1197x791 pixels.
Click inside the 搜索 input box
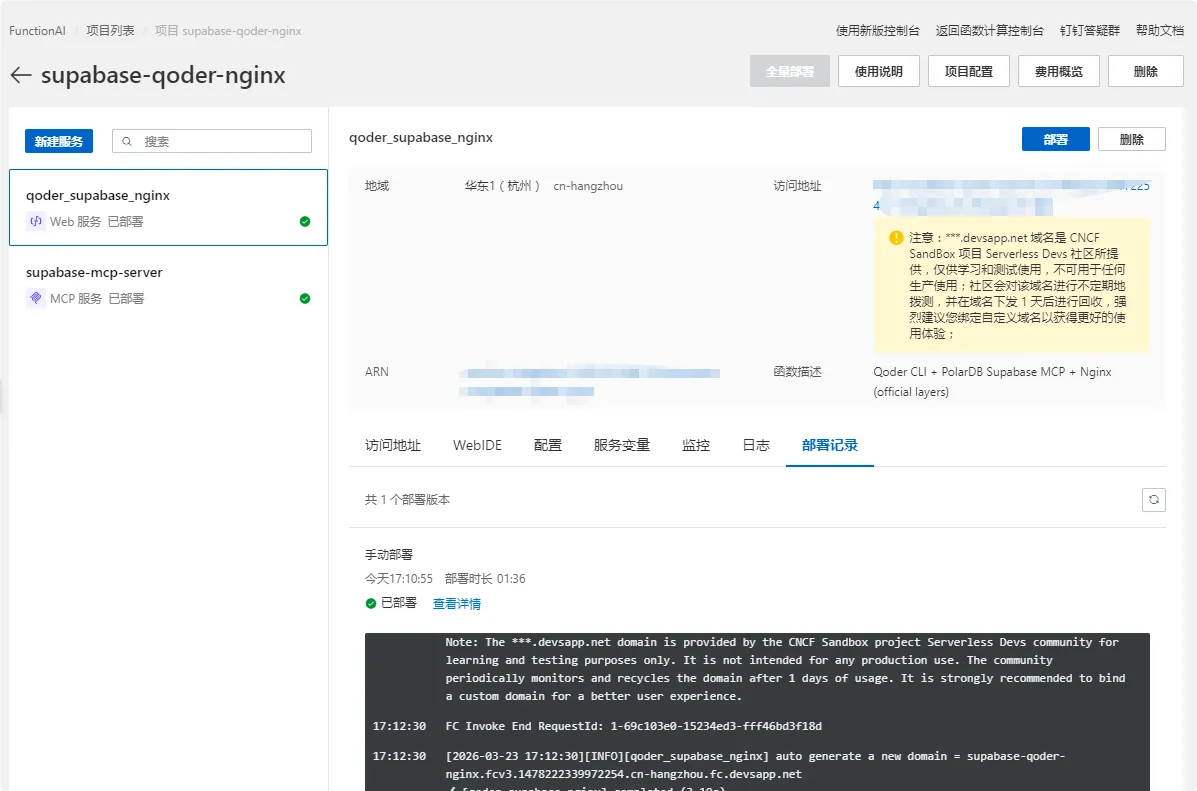(211, 140)
